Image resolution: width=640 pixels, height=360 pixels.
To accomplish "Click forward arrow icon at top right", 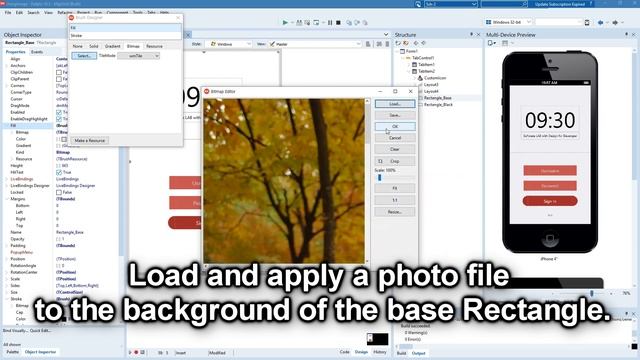I will tap(615, 22).
